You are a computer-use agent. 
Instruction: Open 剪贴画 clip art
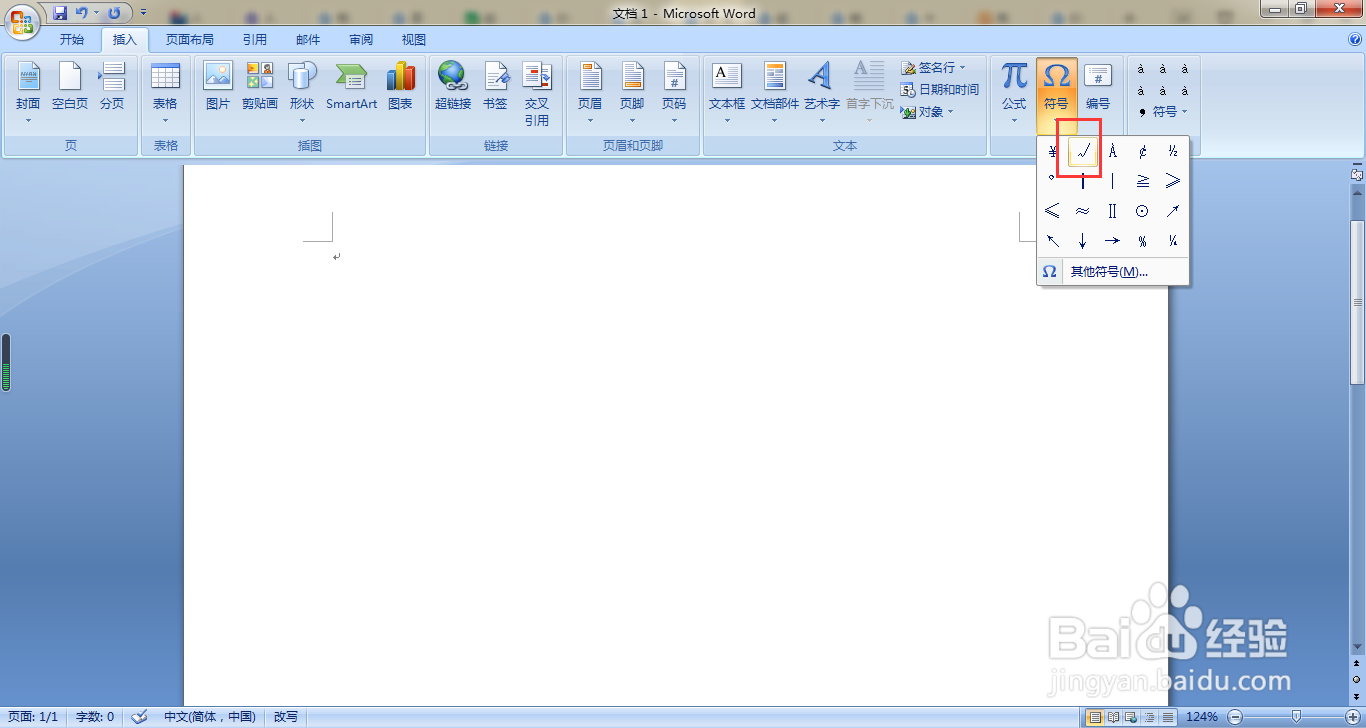point(259,86)
